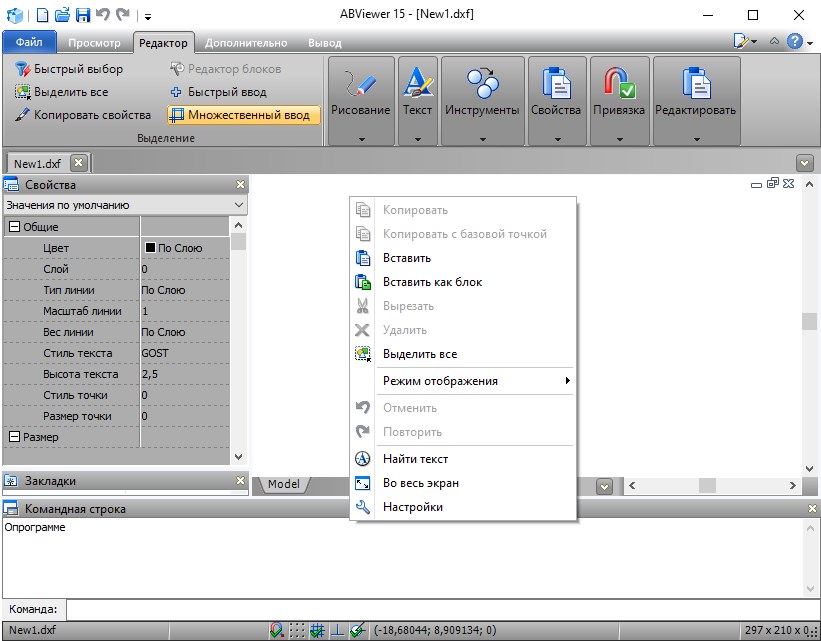Toggle snap magnet in status bar
This screenshot has height=641, width=821.
click(278, 630)
